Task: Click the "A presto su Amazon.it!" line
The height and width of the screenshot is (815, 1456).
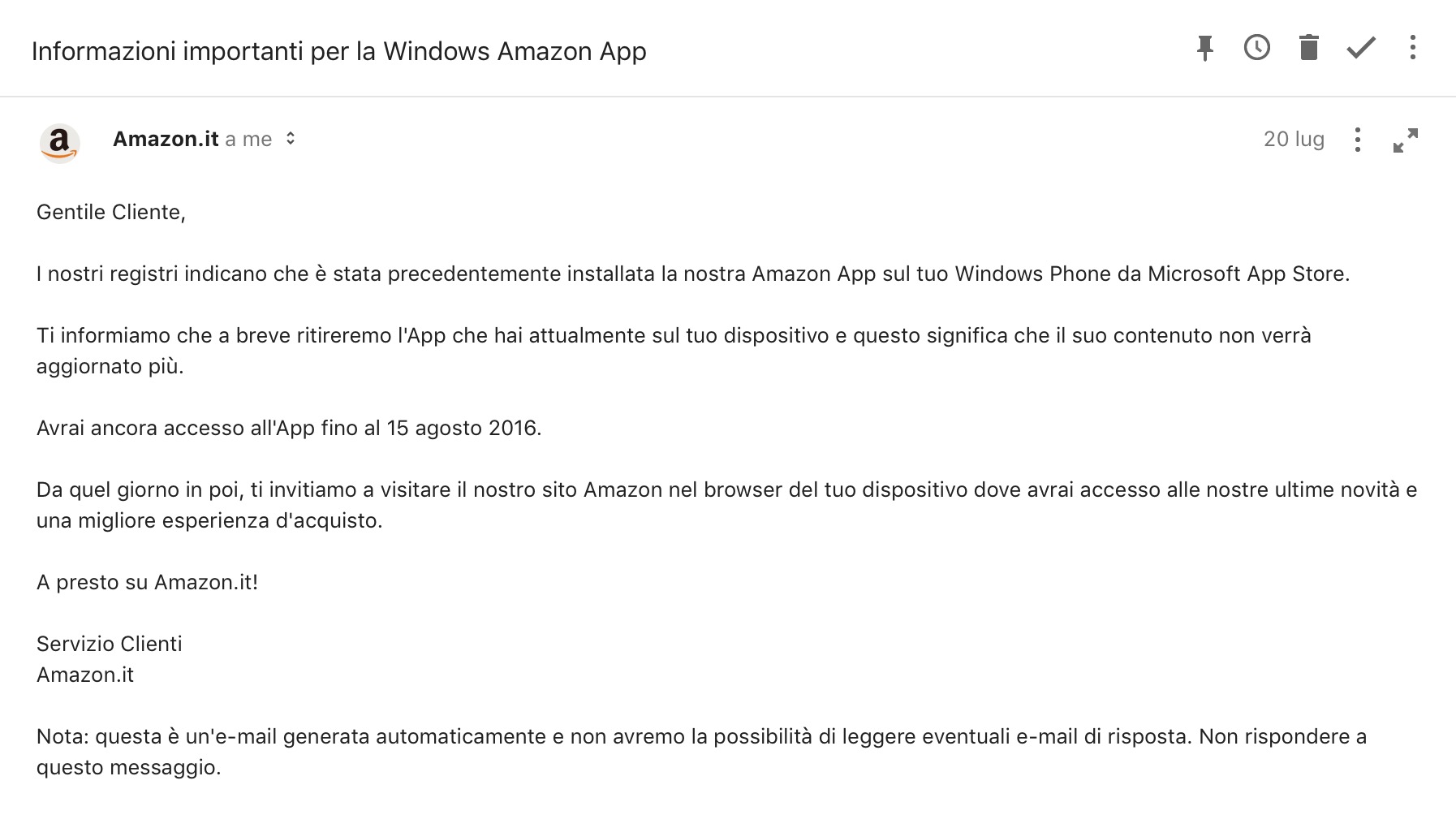Action: (147, 582)
